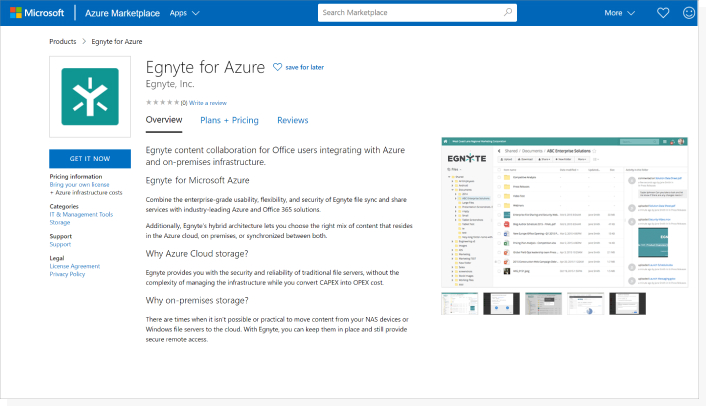Click the heart icon beside save for later
The height and width of the screenshot is (406, 706).
click(278, 67)
